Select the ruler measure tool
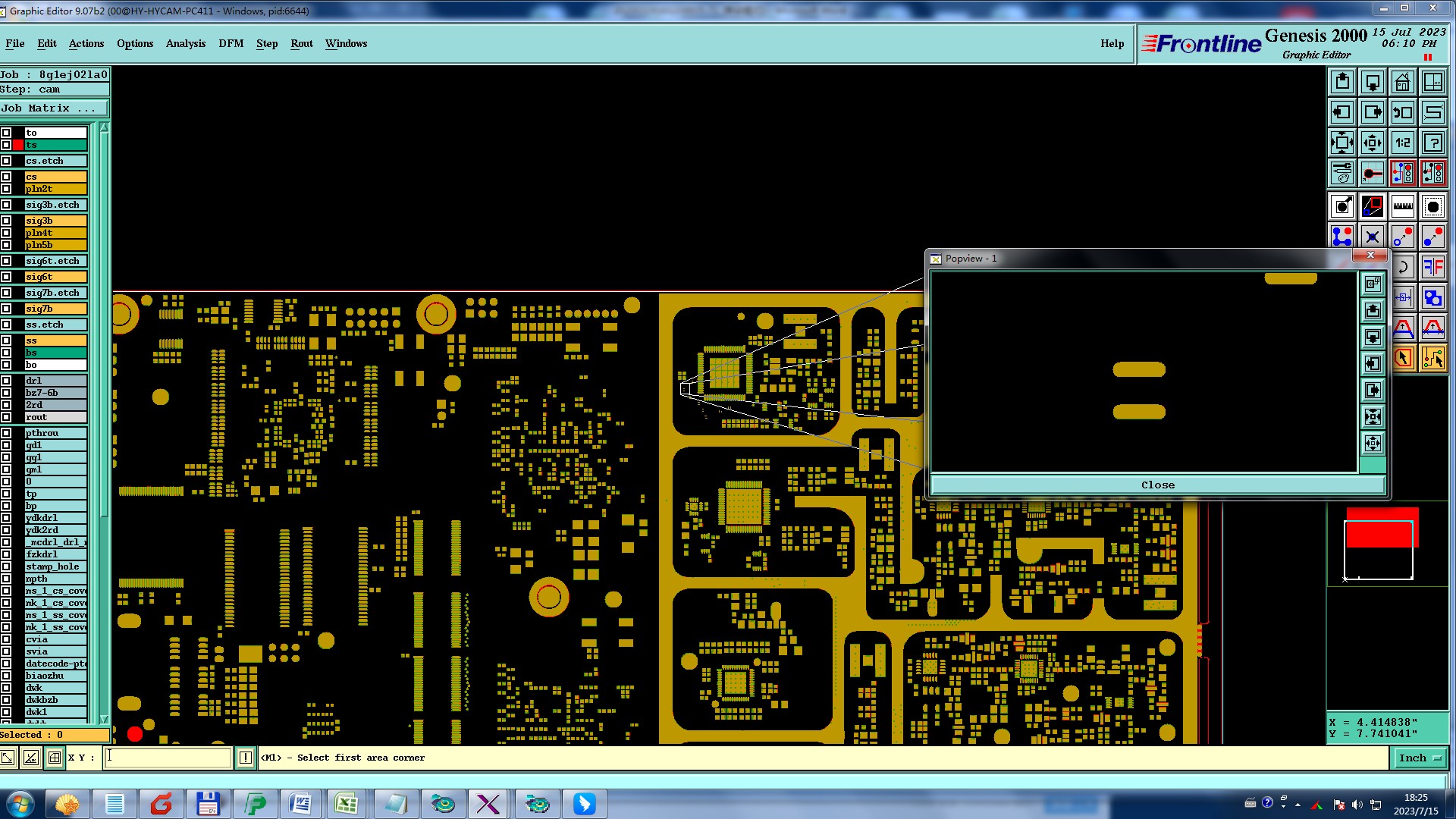The image size is (1456, 819). point(1402,206)
